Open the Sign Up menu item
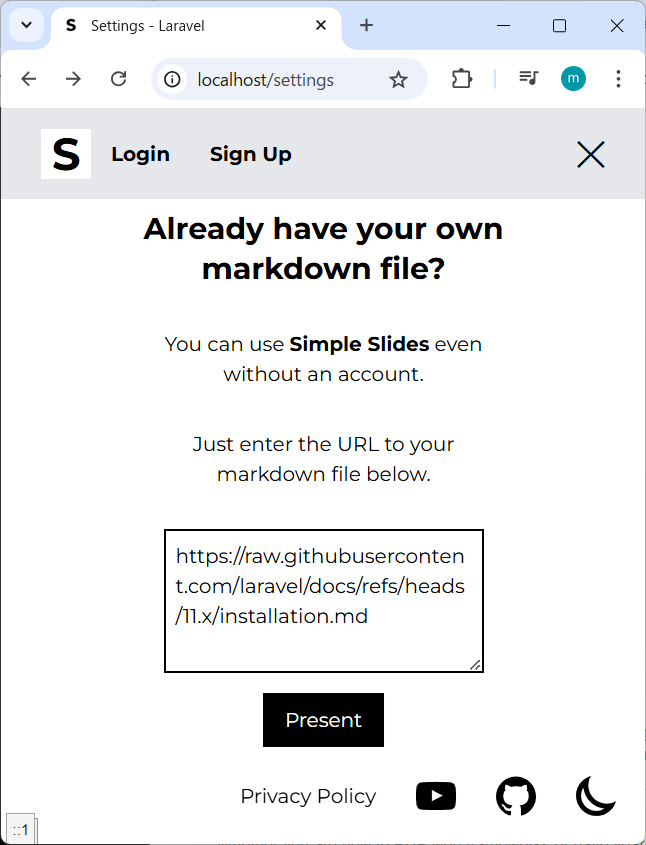This screenshot has height=845, width=646. click(x=251, y=154)
